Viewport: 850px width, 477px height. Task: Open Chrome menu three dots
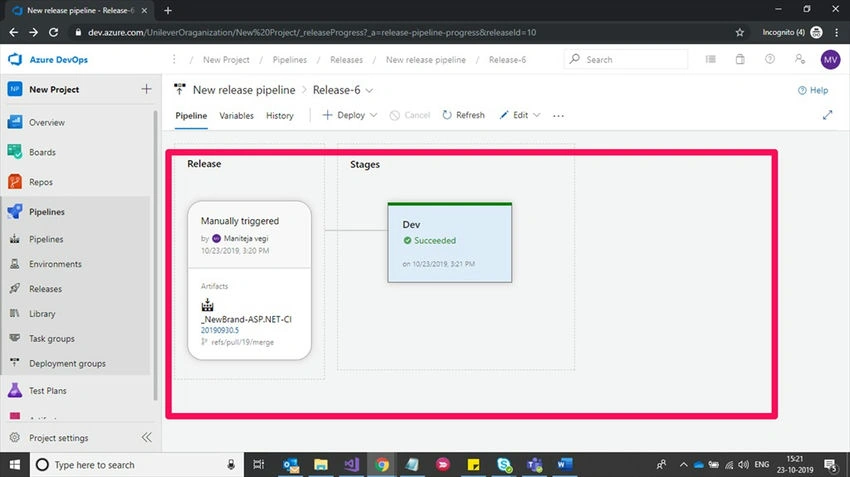point(837,33)
